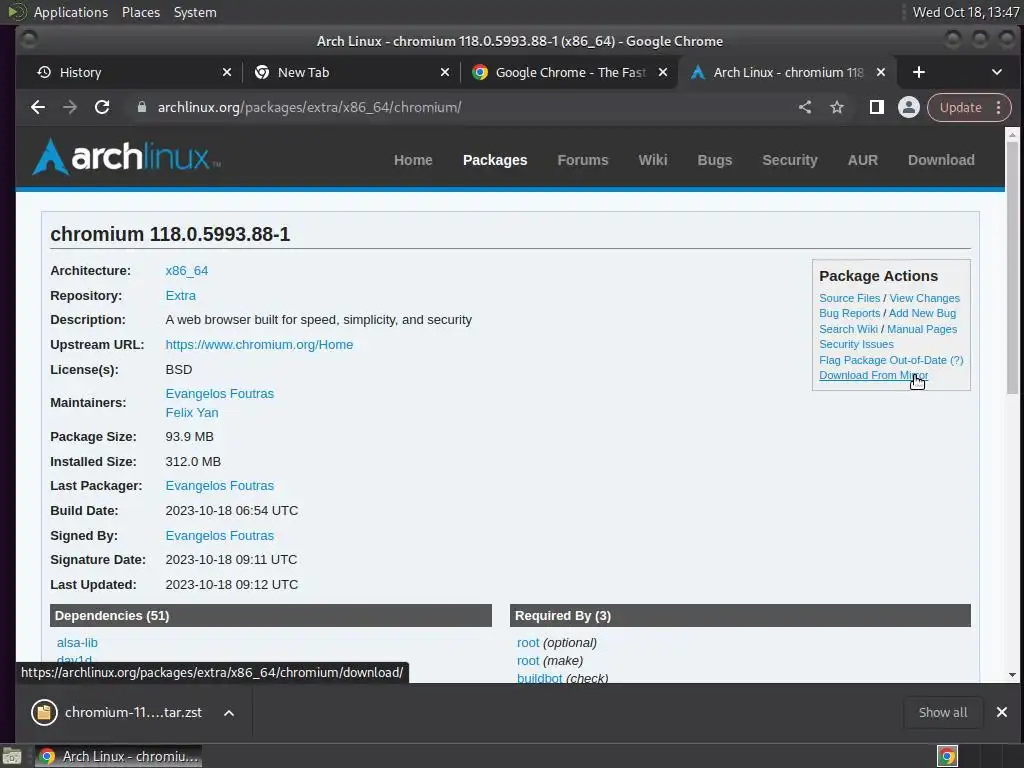Close the Google Chrome tab
Viewport: 1024px width, 768px height.
tap(663, 72)
